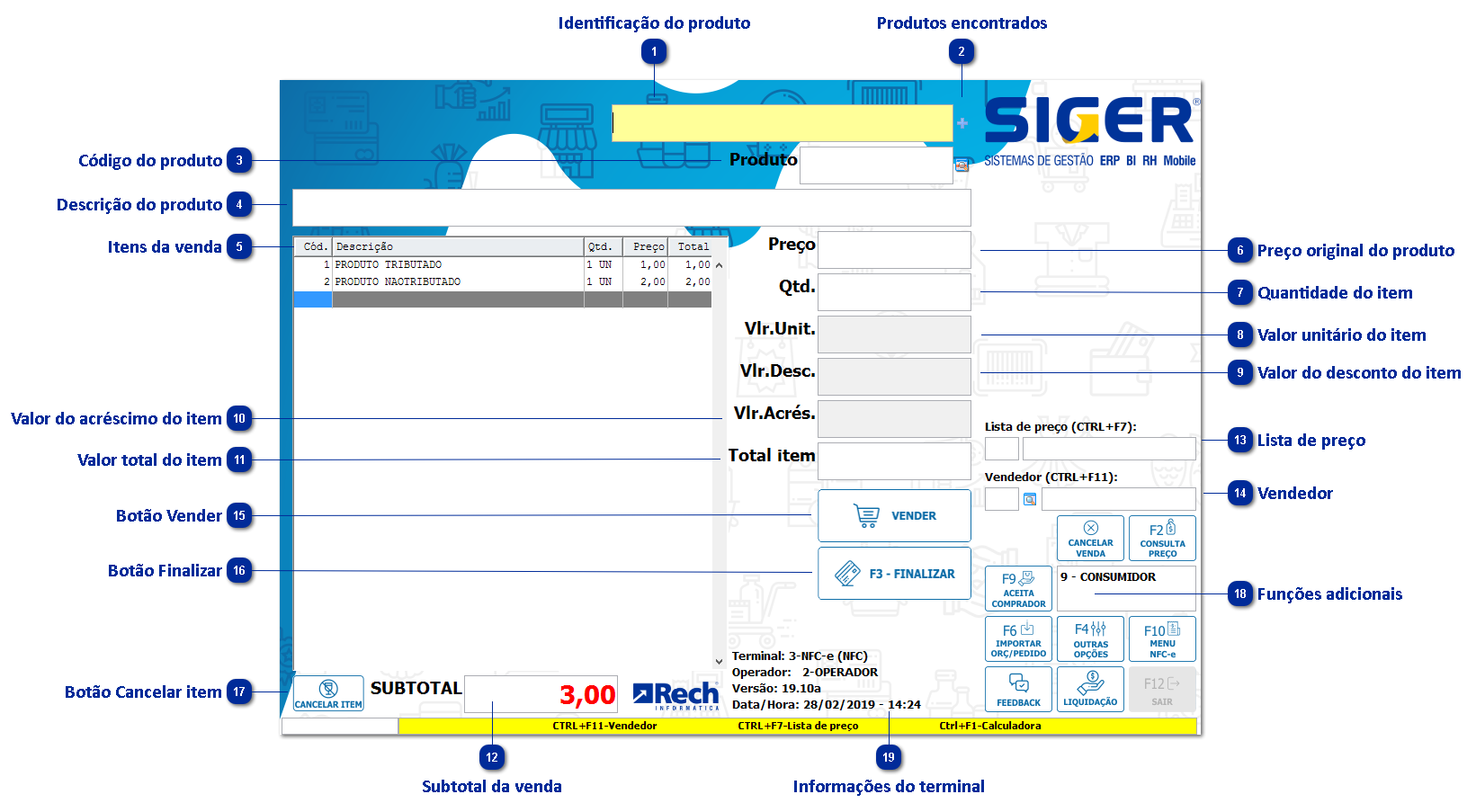The height and width of the screenshot is (812, 1476).
Task: Click the product search icon beside Produto field
Action: 962,165
